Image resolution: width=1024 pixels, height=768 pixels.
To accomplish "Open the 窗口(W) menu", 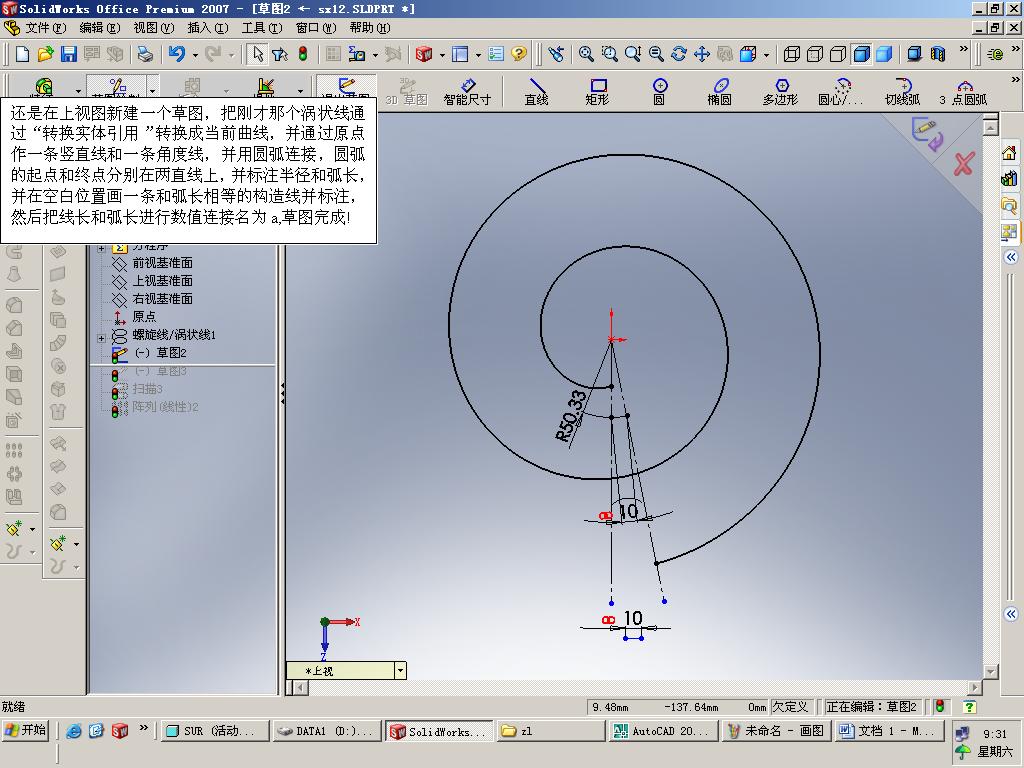I will [x=316, y=28].
